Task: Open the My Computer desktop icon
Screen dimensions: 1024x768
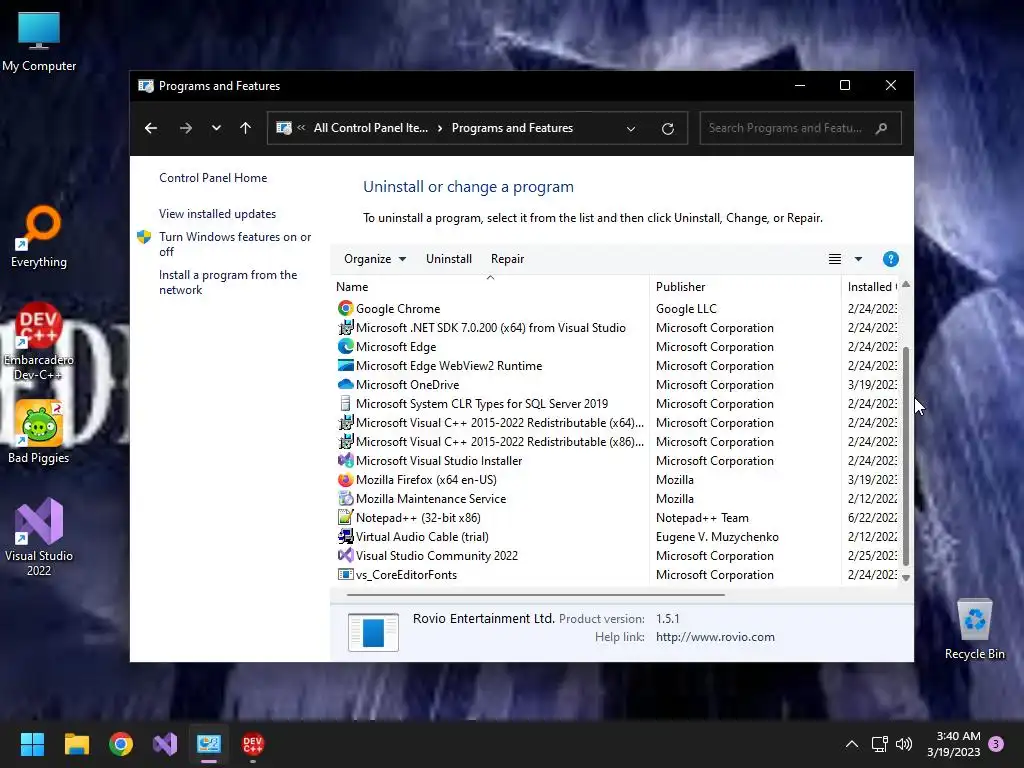Action: 39,42
